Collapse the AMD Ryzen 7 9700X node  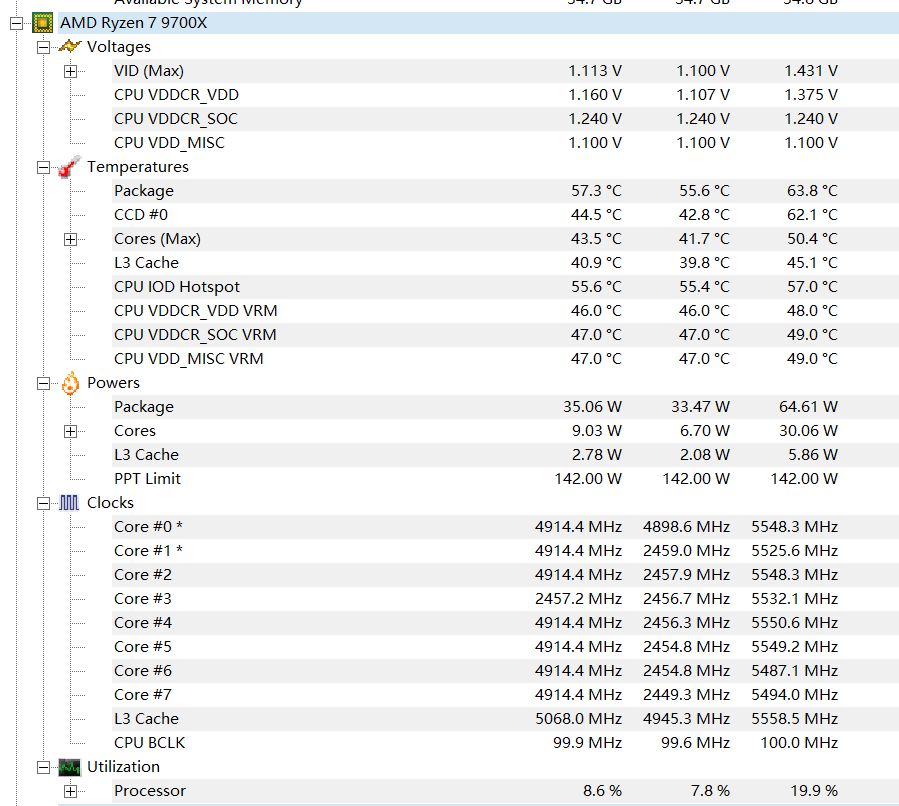click(x=18, y=22)
